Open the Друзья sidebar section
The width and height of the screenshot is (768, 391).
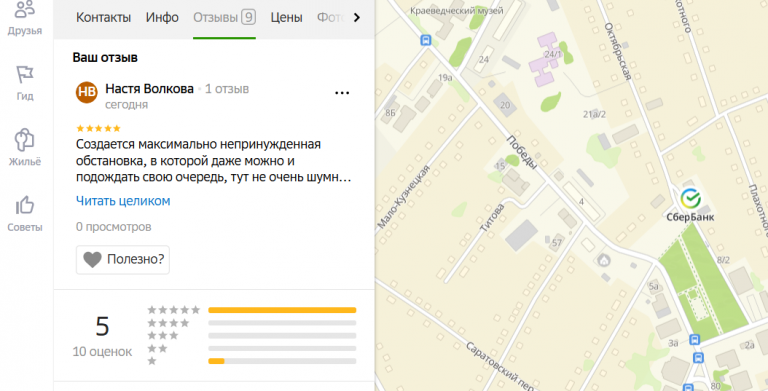[24, 19]
